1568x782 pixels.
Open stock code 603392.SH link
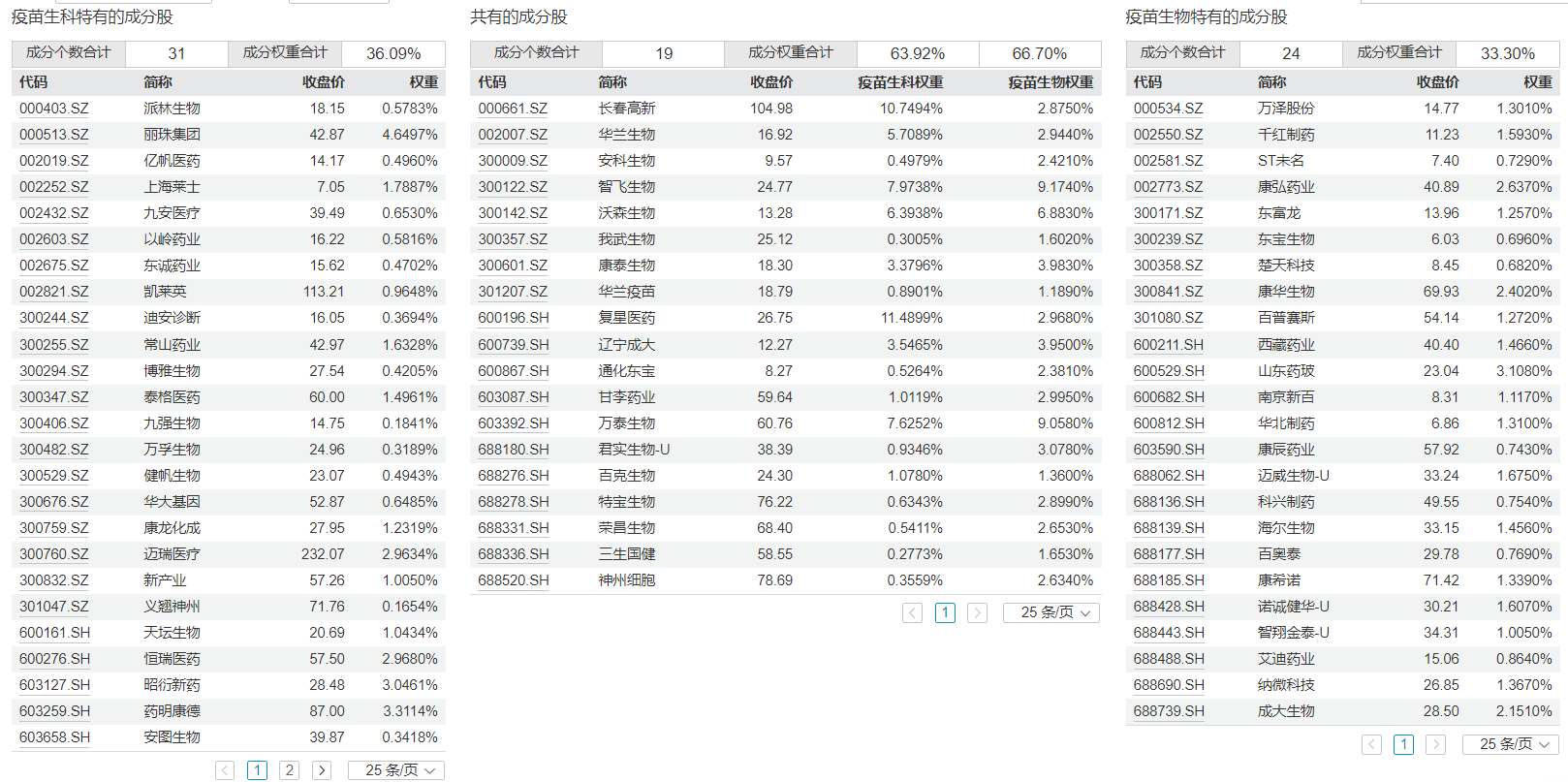[x=514, y=423]
